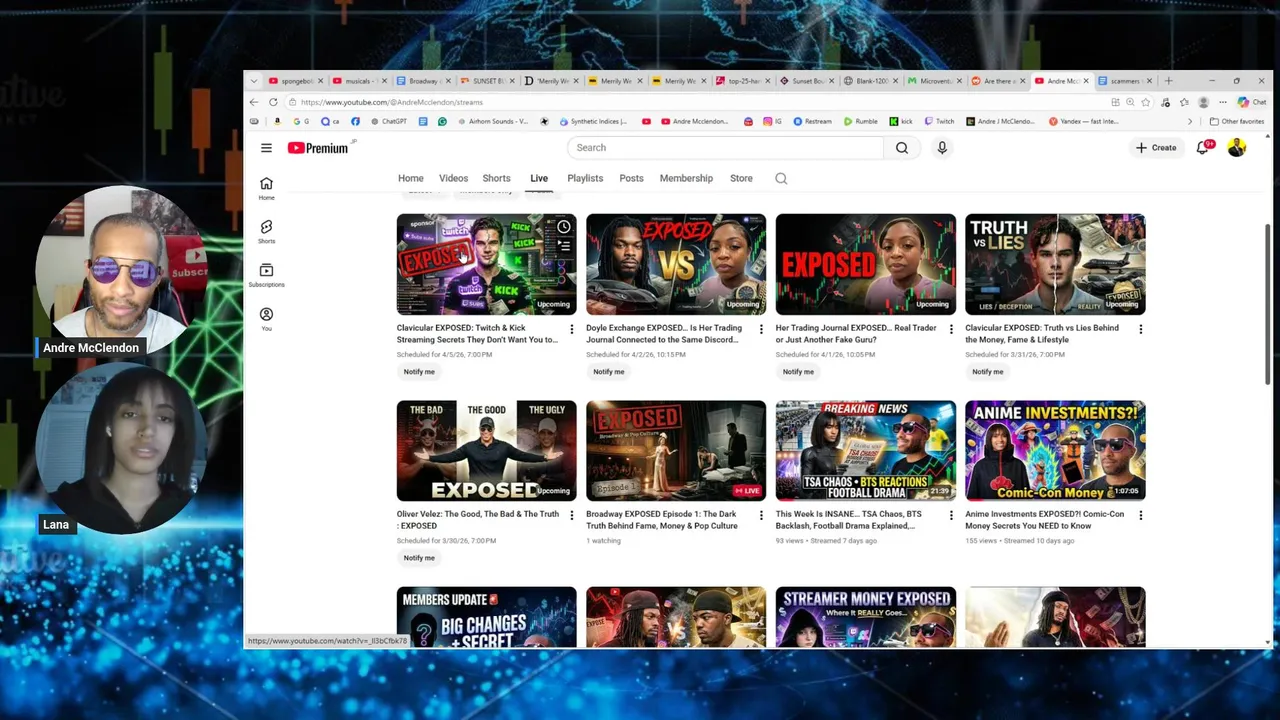Open the IG bookmark
The width and height of the screenshot is (1280, 720).
click(x=773, y=121)
